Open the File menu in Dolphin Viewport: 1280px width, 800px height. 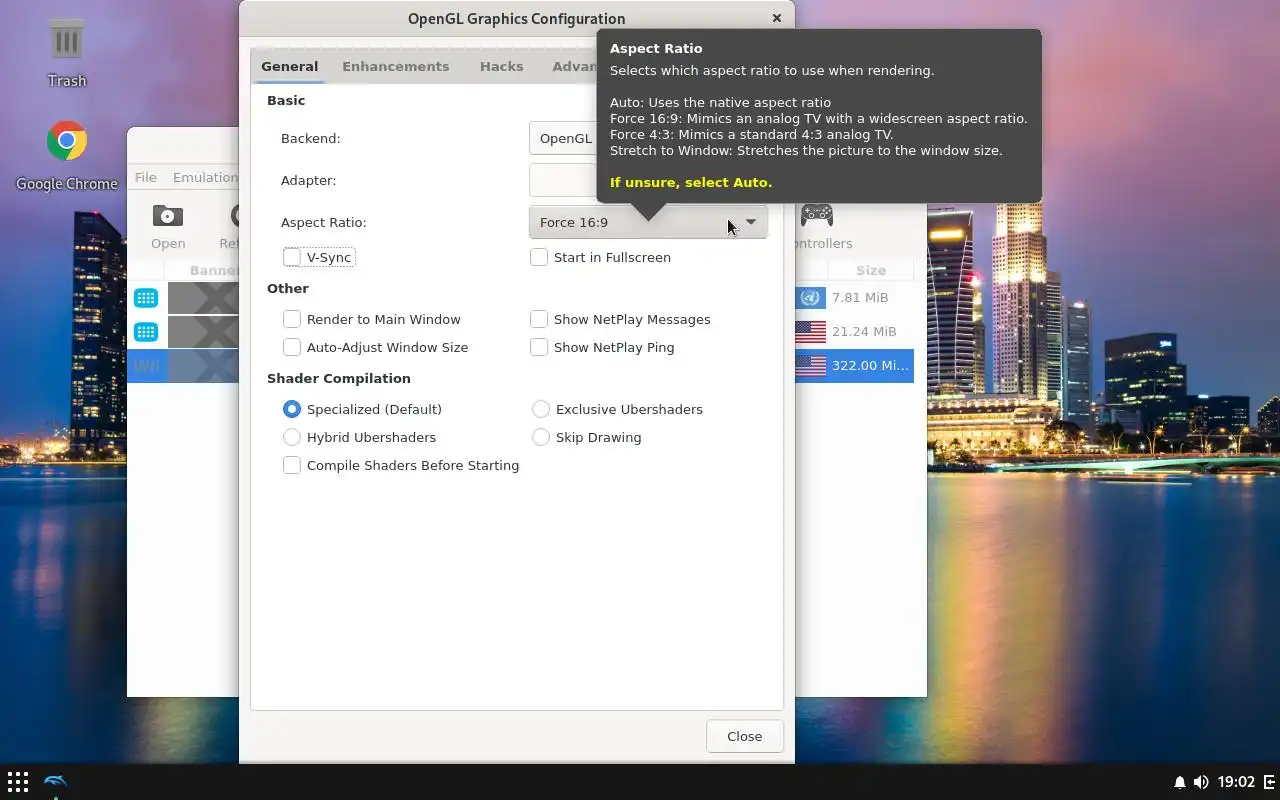coord(146,177)
